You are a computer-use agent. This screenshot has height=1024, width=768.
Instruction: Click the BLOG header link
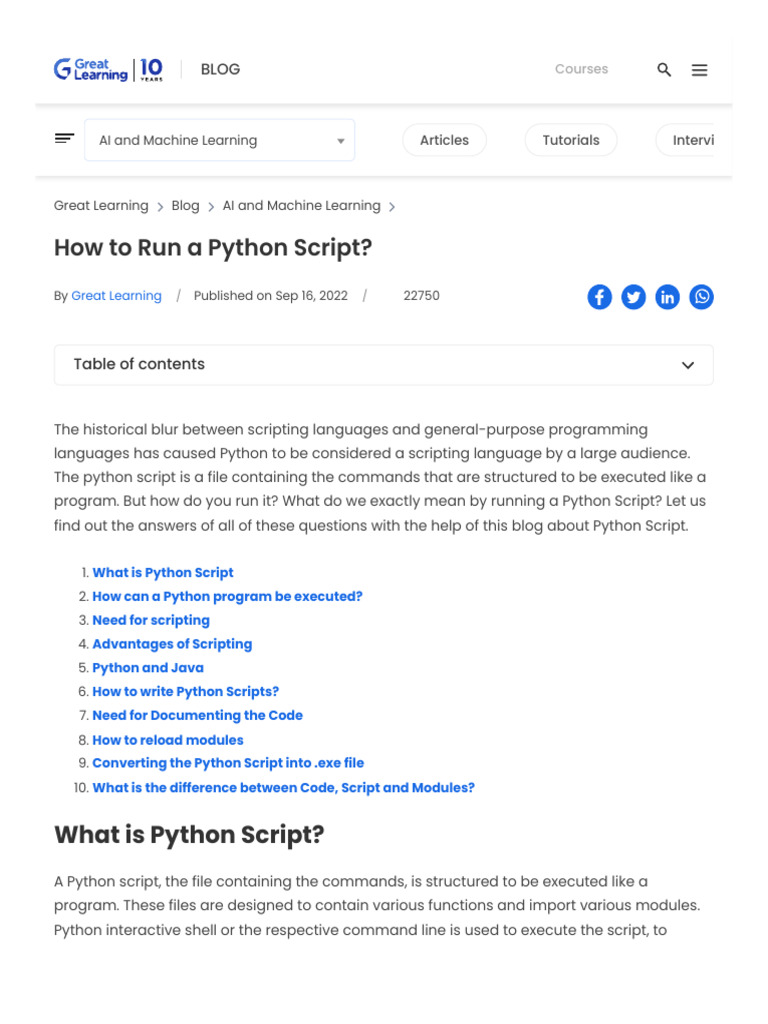click(x=220, y=69)
